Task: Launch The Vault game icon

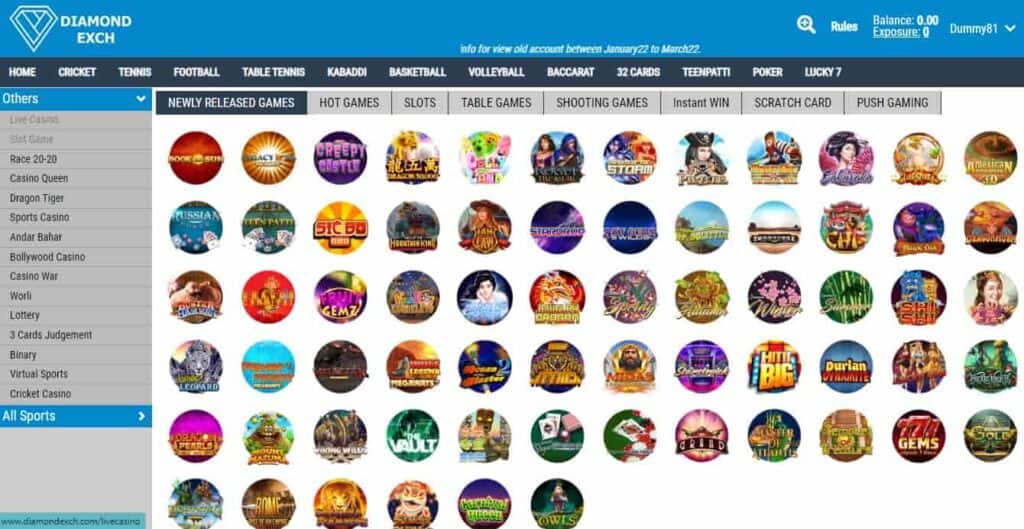Action: click(x=412, y=436)
